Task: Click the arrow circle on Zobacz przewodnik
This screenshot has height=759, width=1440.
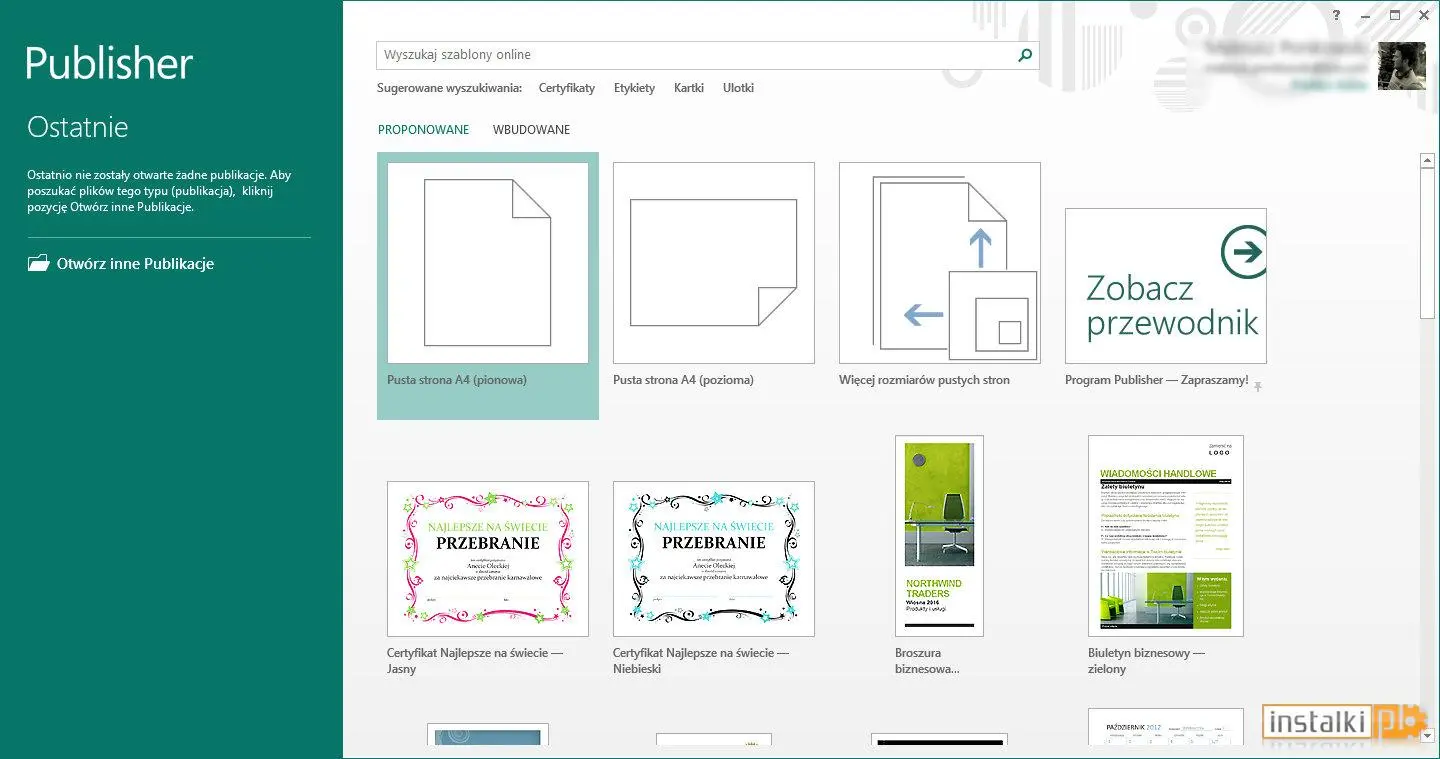Action: click(x=1245, y=252)
